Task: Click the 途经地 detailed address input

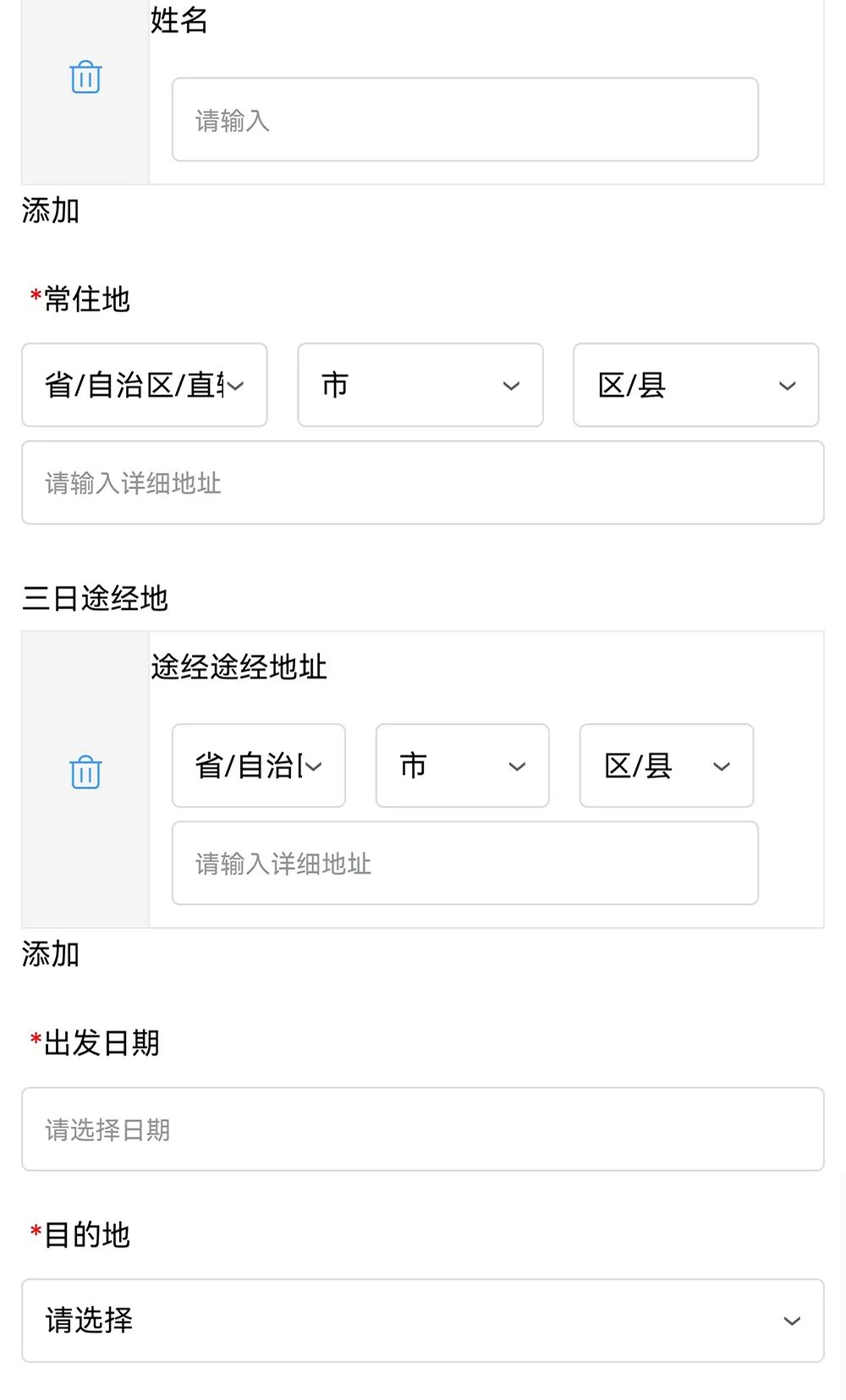Action: [x=464, y=864]
